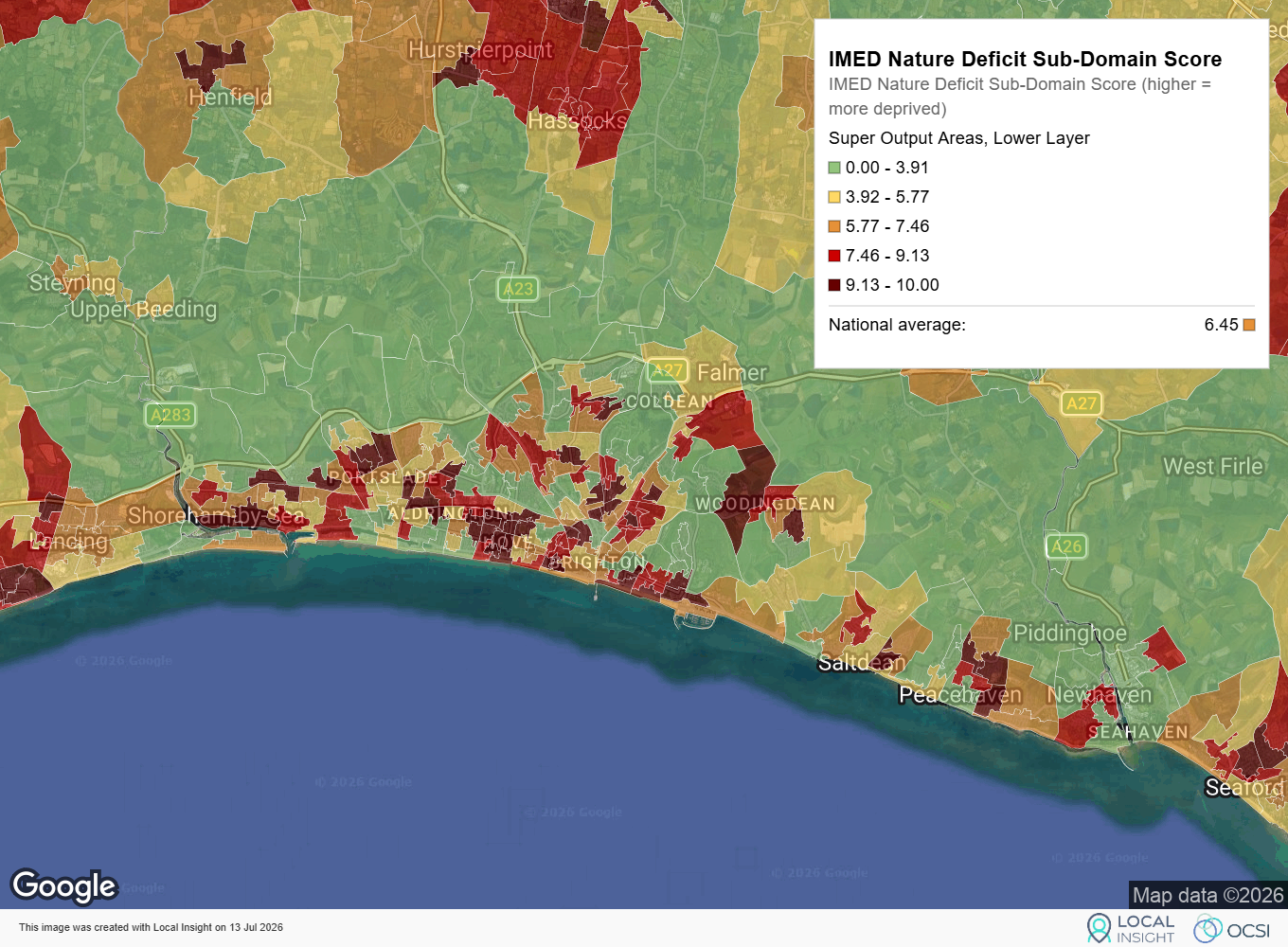
Task: Click the OCSI logo
Action: point(1232,930)
